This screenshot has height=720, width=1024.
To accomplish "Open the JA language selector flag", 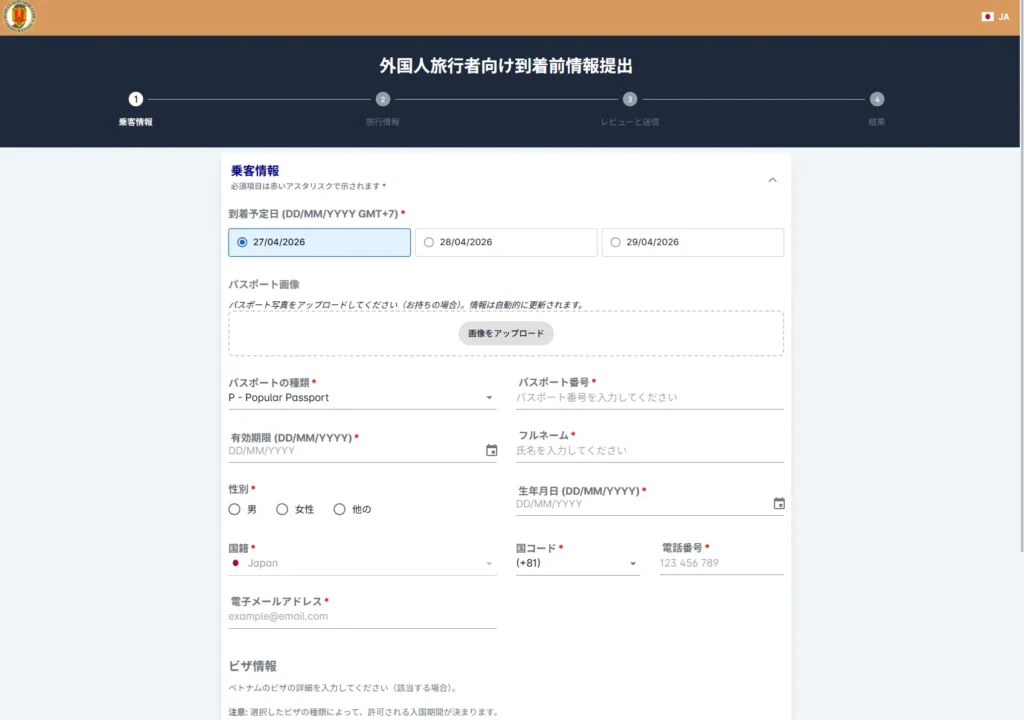I will pos(988,17).
